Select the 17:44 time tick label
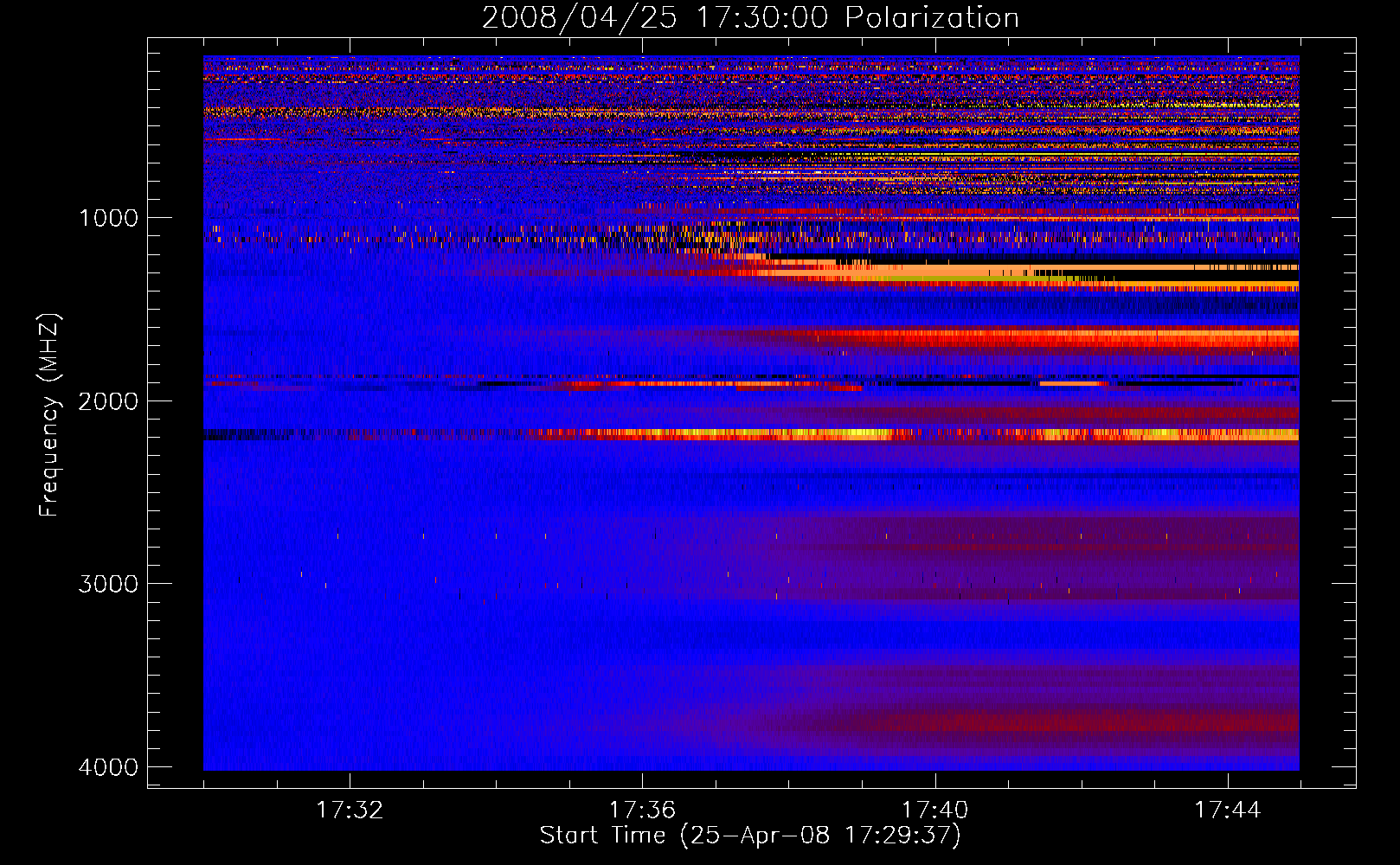 tap(1228, 811)
